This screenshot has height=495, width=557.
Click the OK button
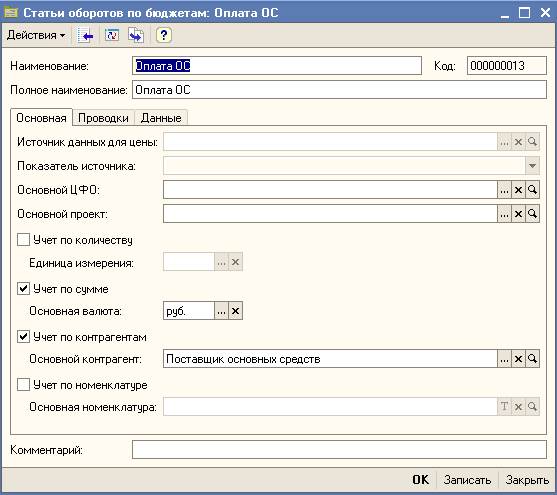[421, 480]
